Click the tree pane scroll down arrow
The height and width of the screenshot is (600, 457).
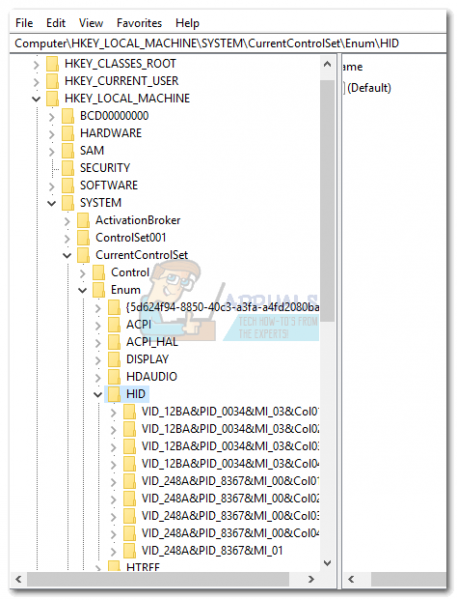pyautogui.click(x=327, y=563)
